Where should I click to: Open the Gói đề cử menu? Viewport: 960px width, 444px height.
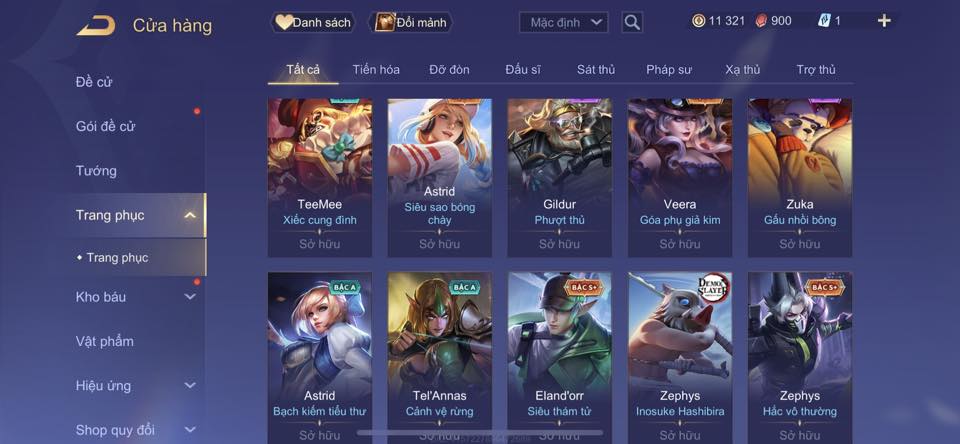[x=105, y=126]
